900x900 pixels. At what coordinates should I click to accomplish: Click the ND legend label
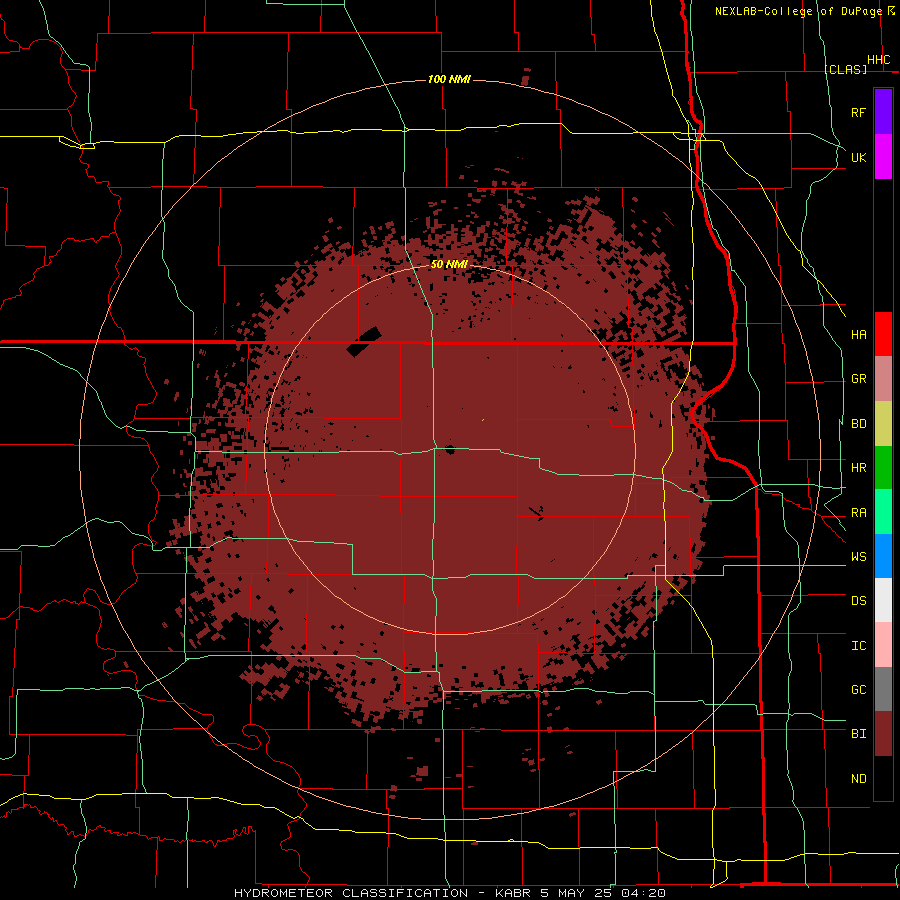[858, 779]
